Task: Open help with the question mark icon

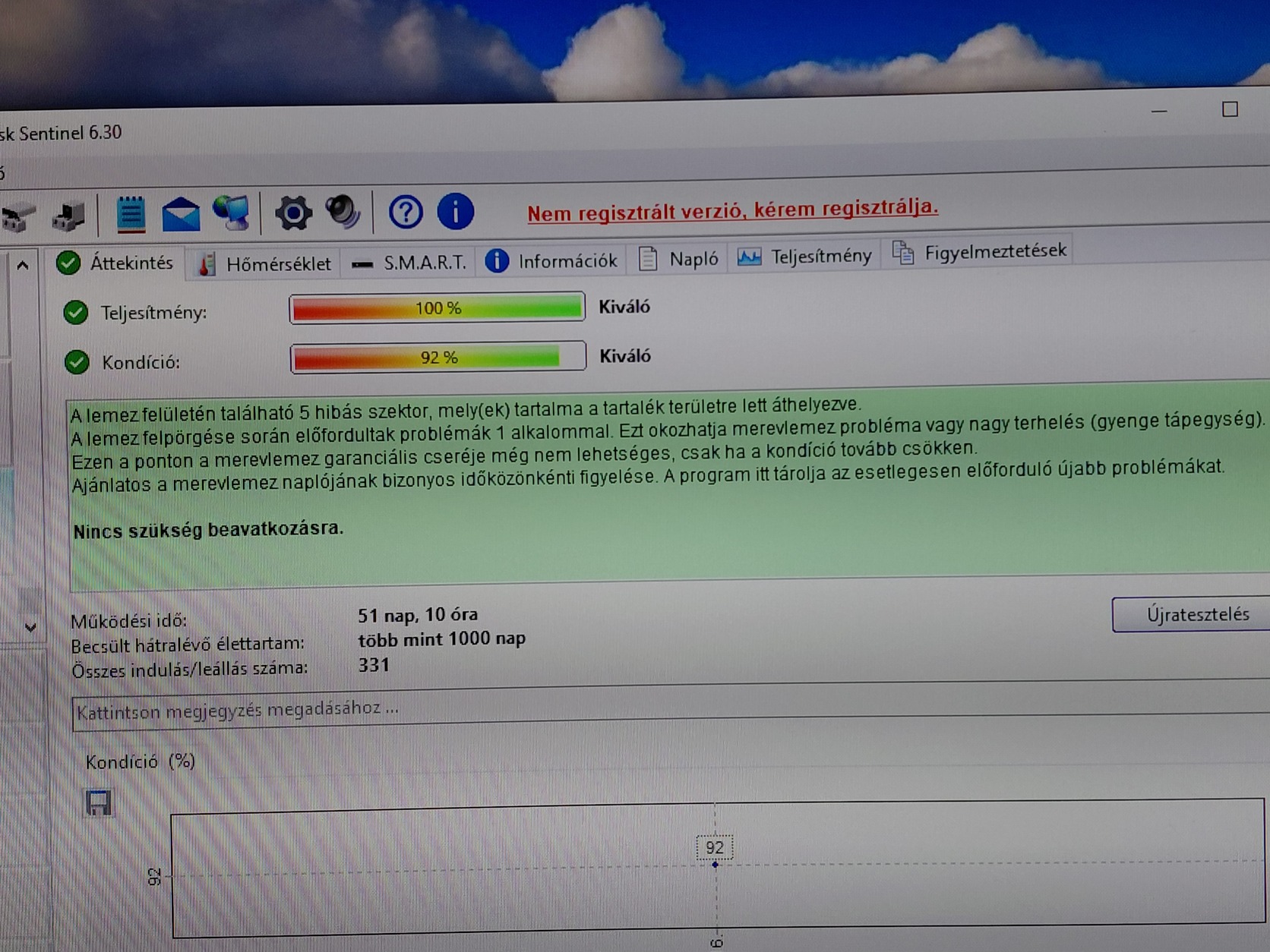Action: coord(406,212)
